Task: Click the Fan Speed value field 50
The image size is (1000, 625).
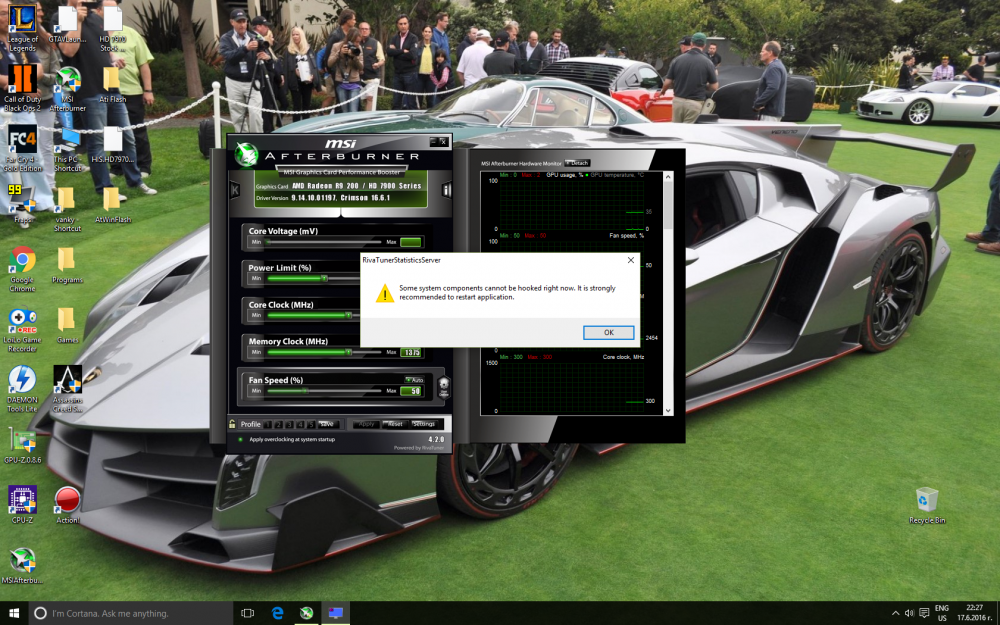Action: click(411, 391)
